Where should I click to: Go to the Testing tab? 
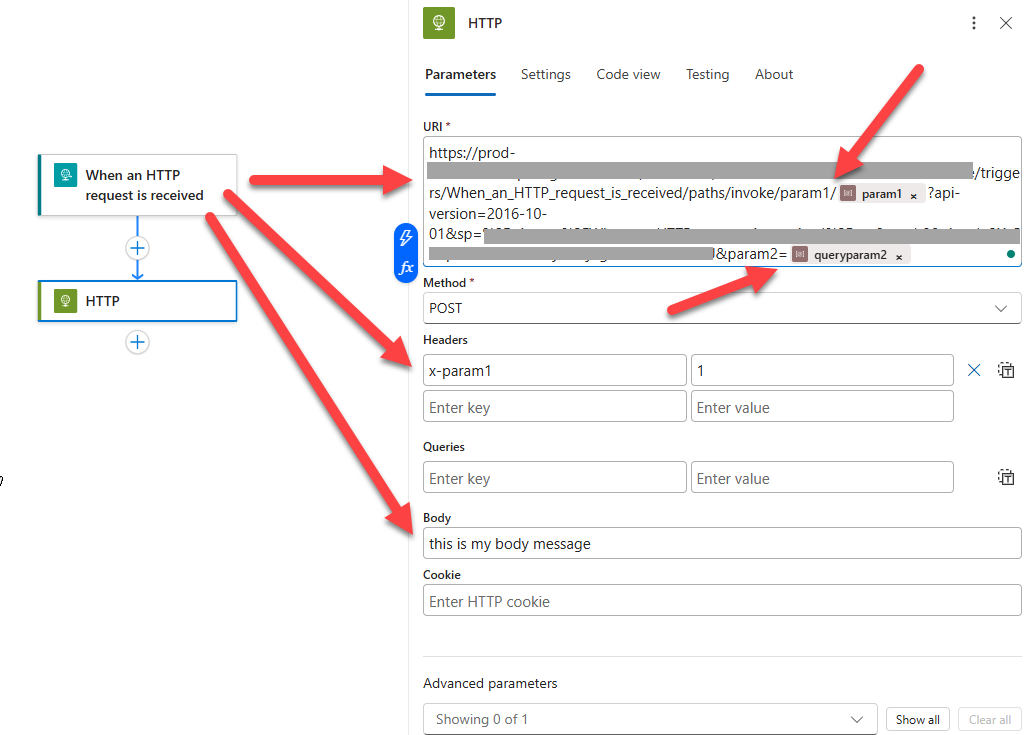coord(707,74)
